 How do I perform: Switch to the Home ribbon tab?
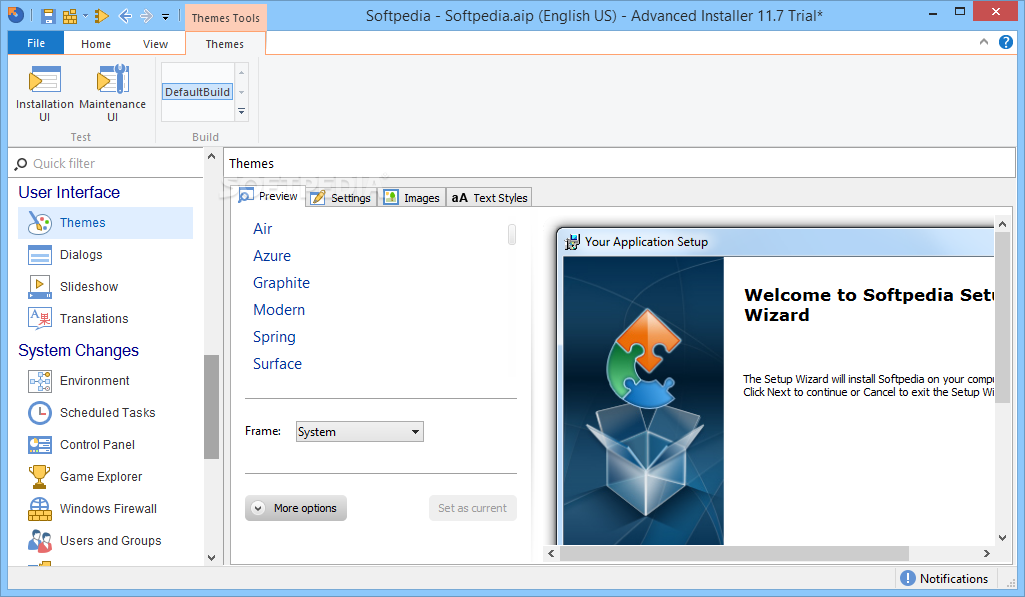95,44
